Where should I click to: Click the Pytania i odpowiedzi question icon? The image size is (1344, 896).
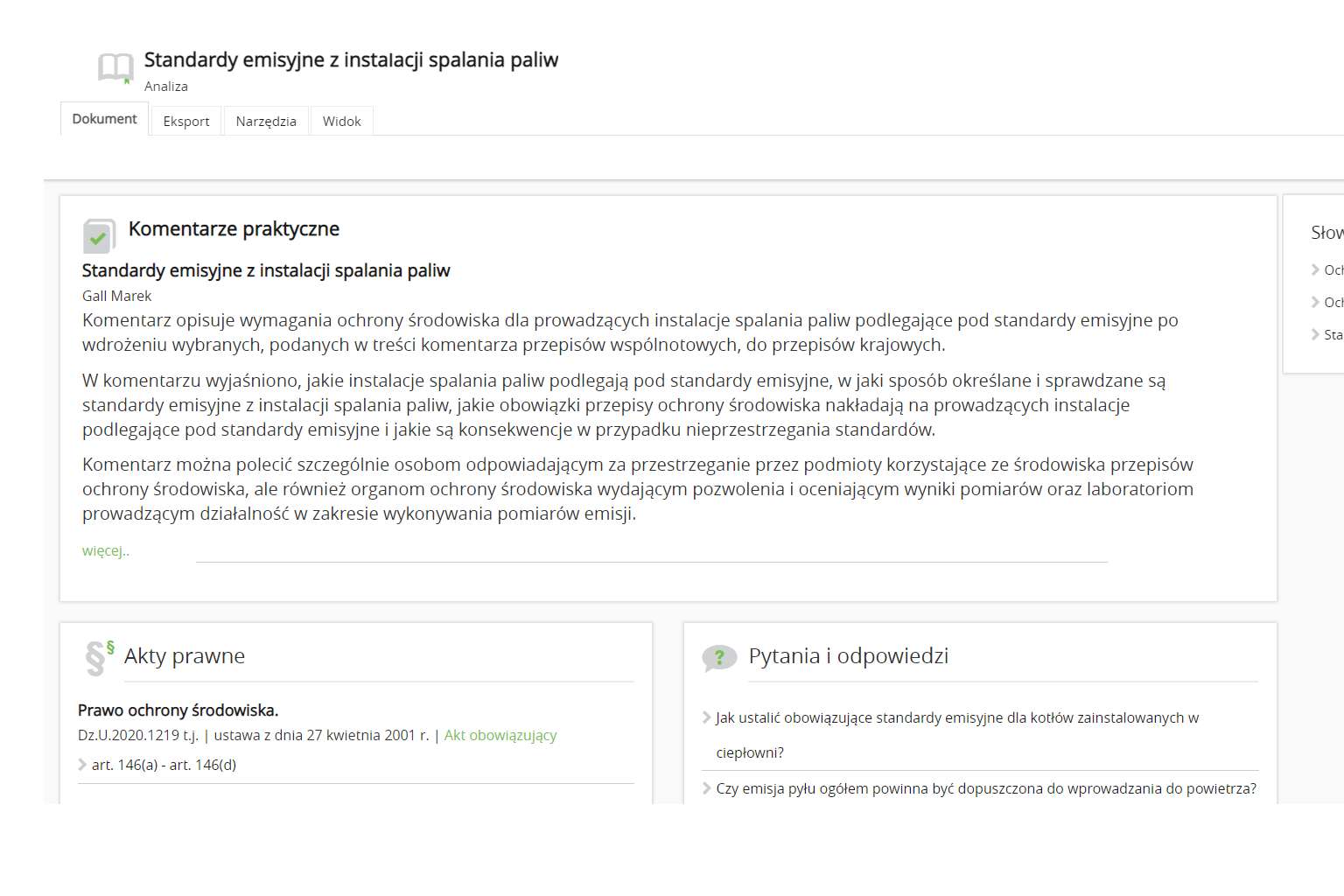click(719, 658)
